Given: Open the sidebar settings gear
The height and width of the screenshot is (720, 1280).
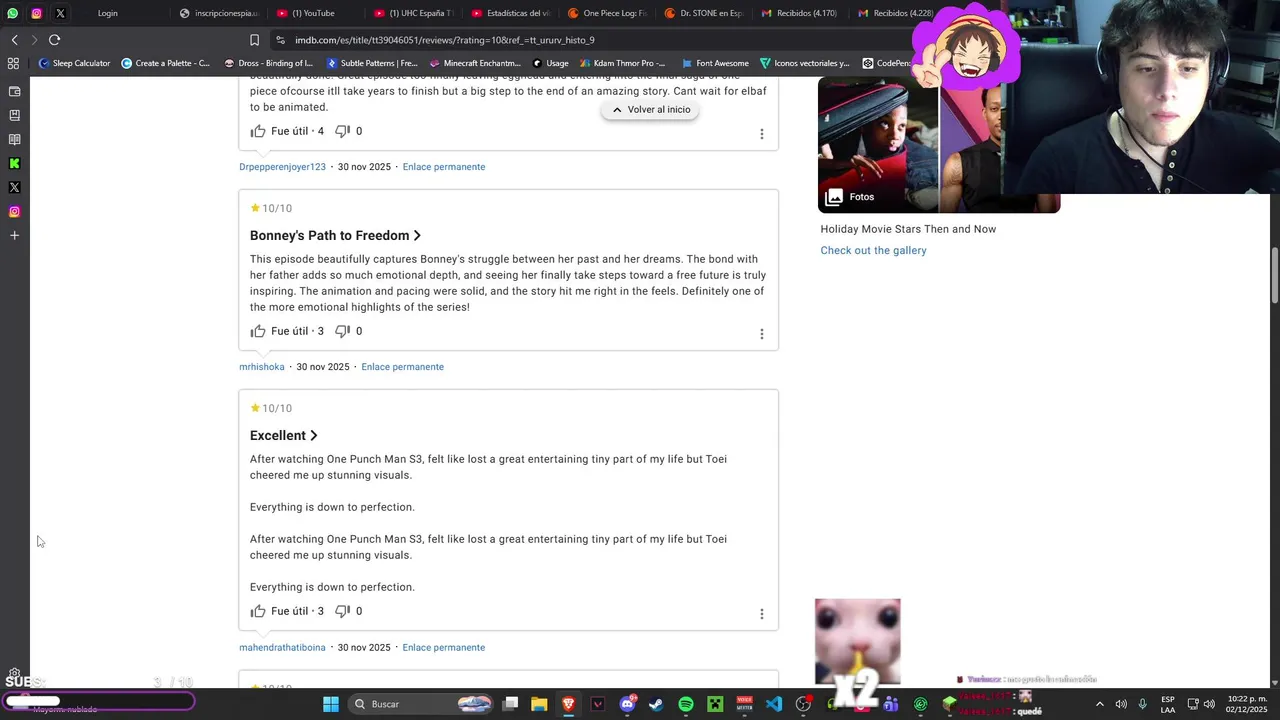Looking at the screenshot, I should 14,674.
